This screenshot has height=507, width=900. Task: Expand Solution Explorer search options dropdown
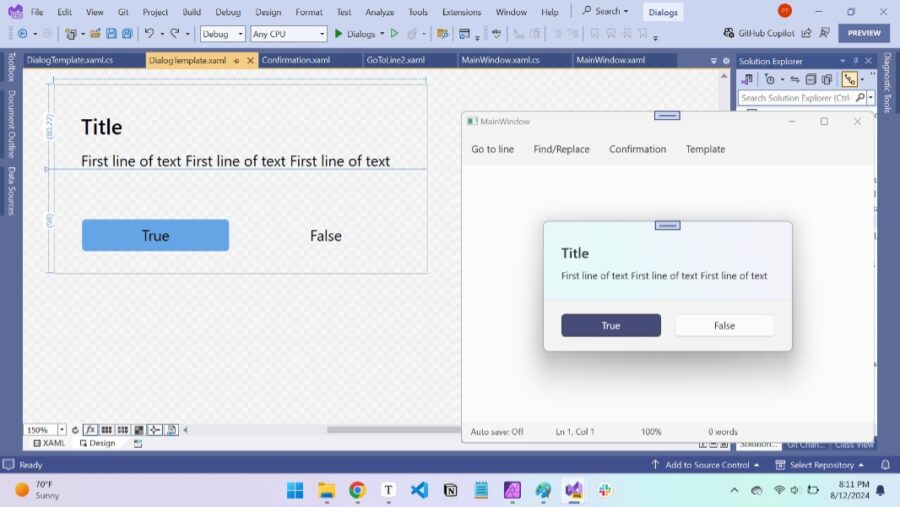click(871, 98)
